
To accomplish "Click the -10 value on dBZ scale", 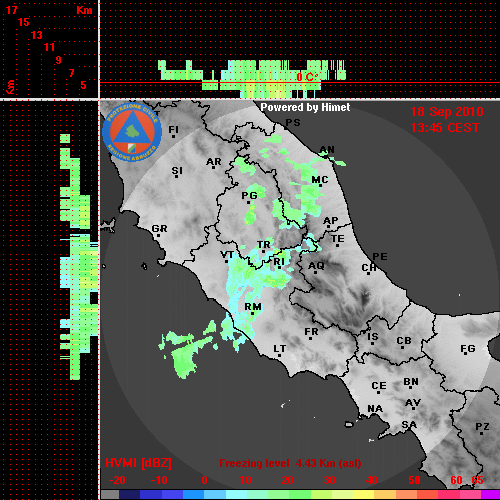I will pos(159,480).
